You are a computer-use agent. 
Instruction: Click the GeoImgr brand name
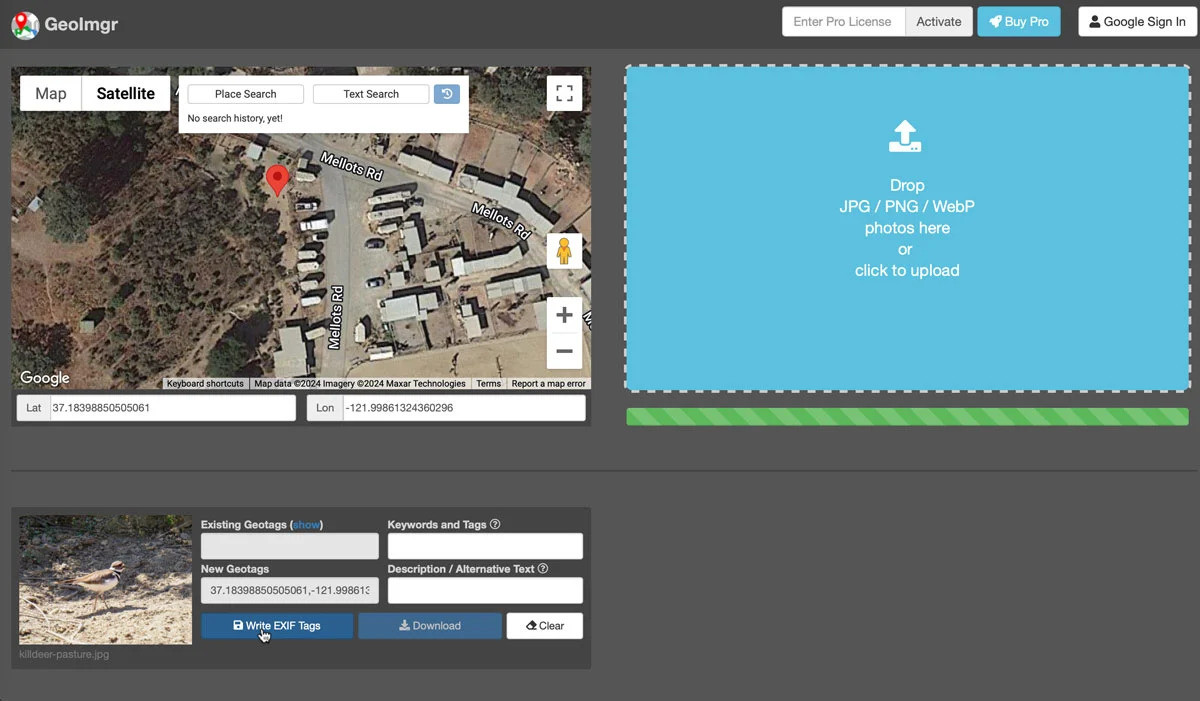(x=81, y=24)
